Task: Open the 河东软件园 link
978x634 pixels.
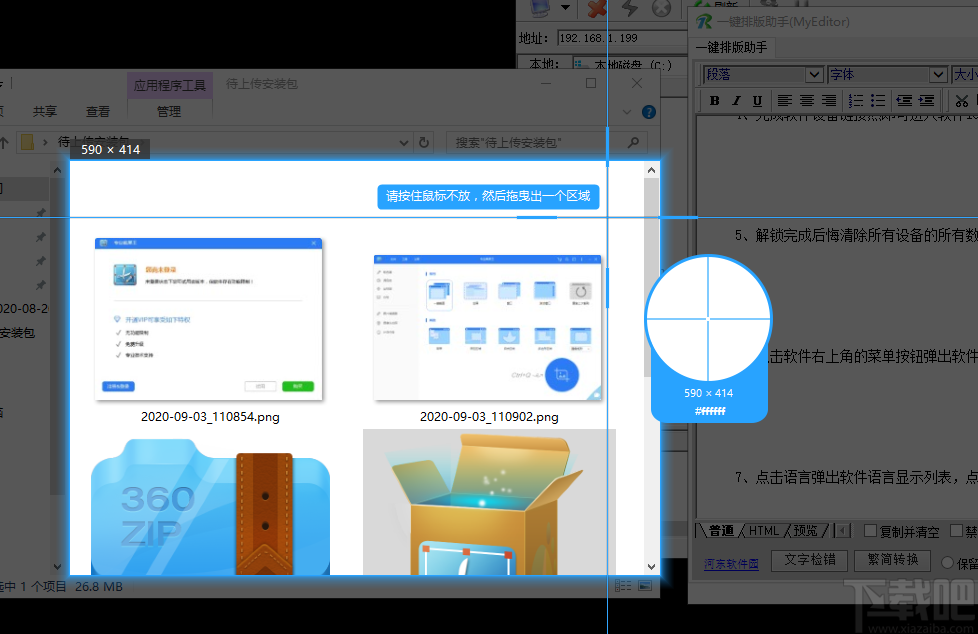Action: [731, 561]
